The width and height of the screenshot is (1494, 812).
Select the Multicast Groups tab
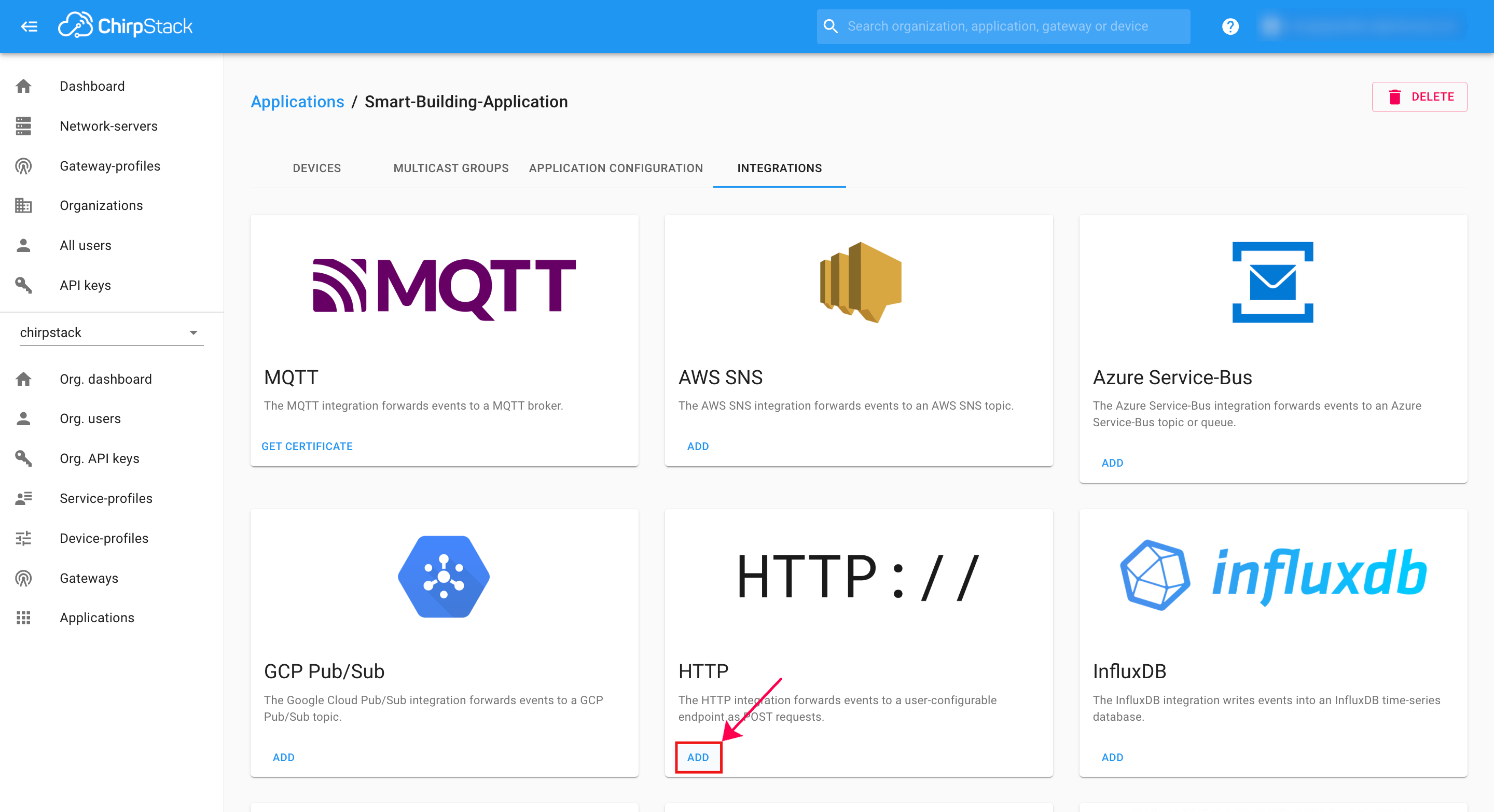tap(451, 168)
